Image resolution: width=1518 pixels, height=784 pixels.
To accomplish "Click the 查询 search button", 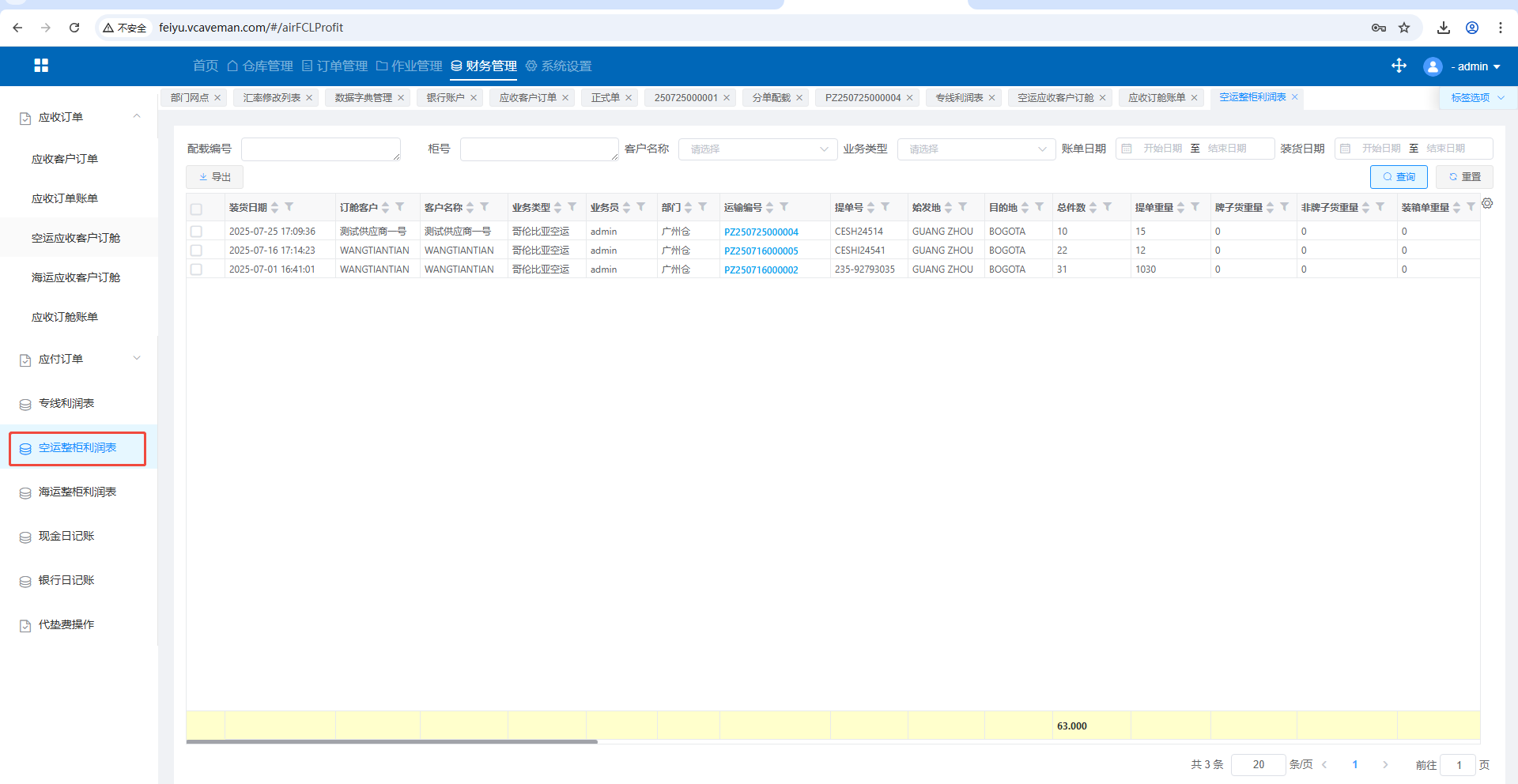I will tap(1398, 177).
